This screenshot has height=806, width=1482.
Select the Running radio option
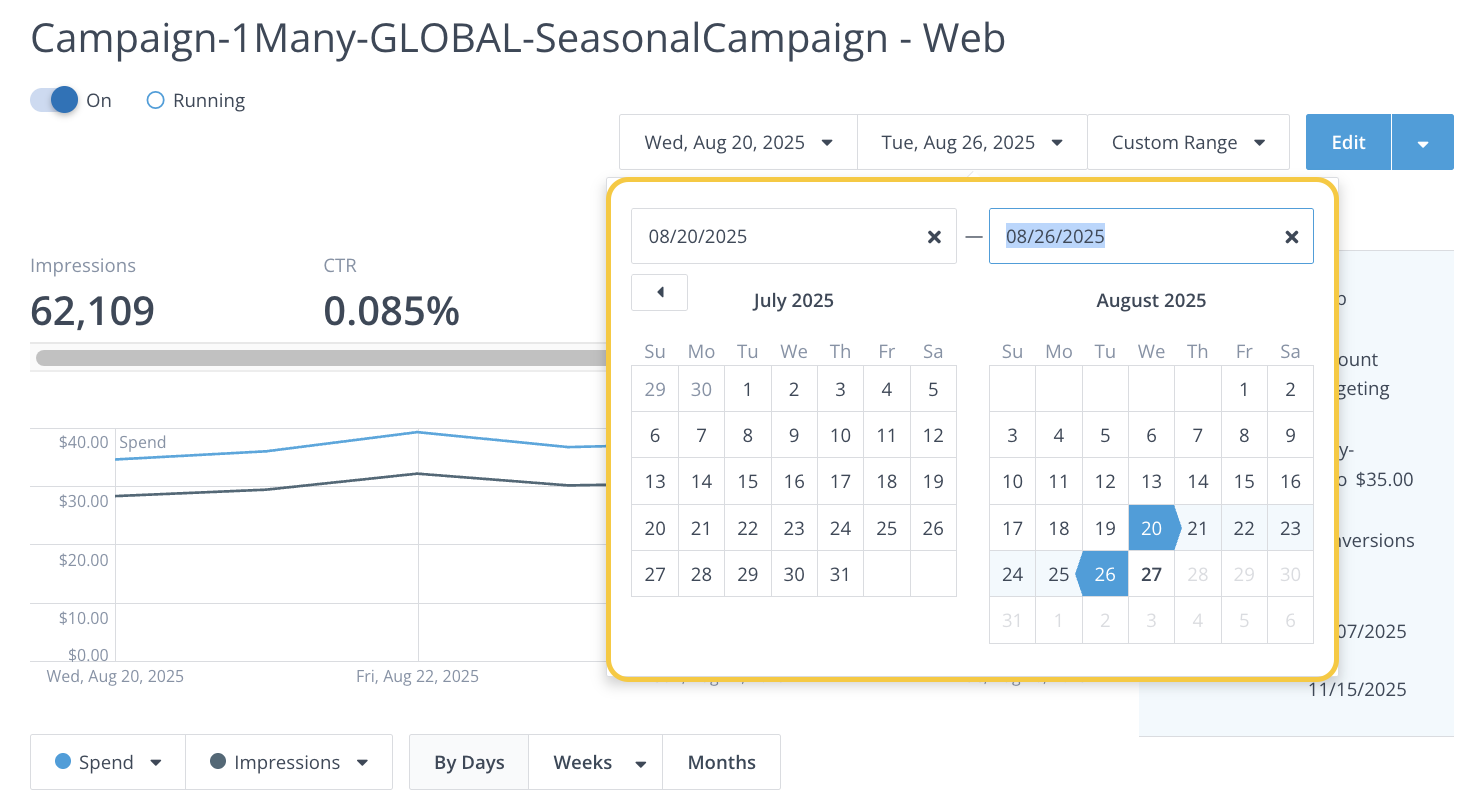[155, 100]
